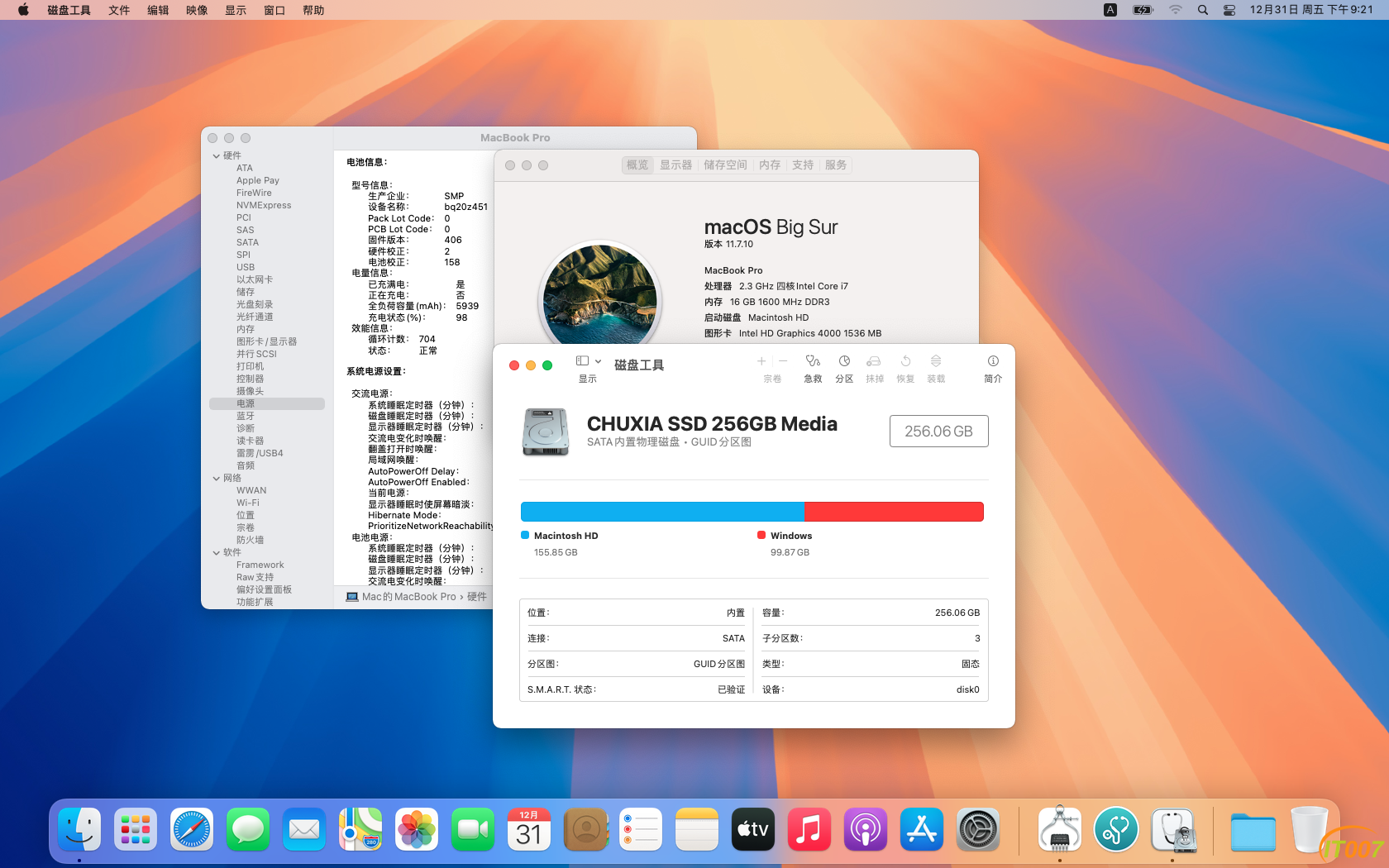This screenshot has height=868, width=1389.
Task: Switch to 显示器 tab in About This Mac
Action: (x=675, y=165)
